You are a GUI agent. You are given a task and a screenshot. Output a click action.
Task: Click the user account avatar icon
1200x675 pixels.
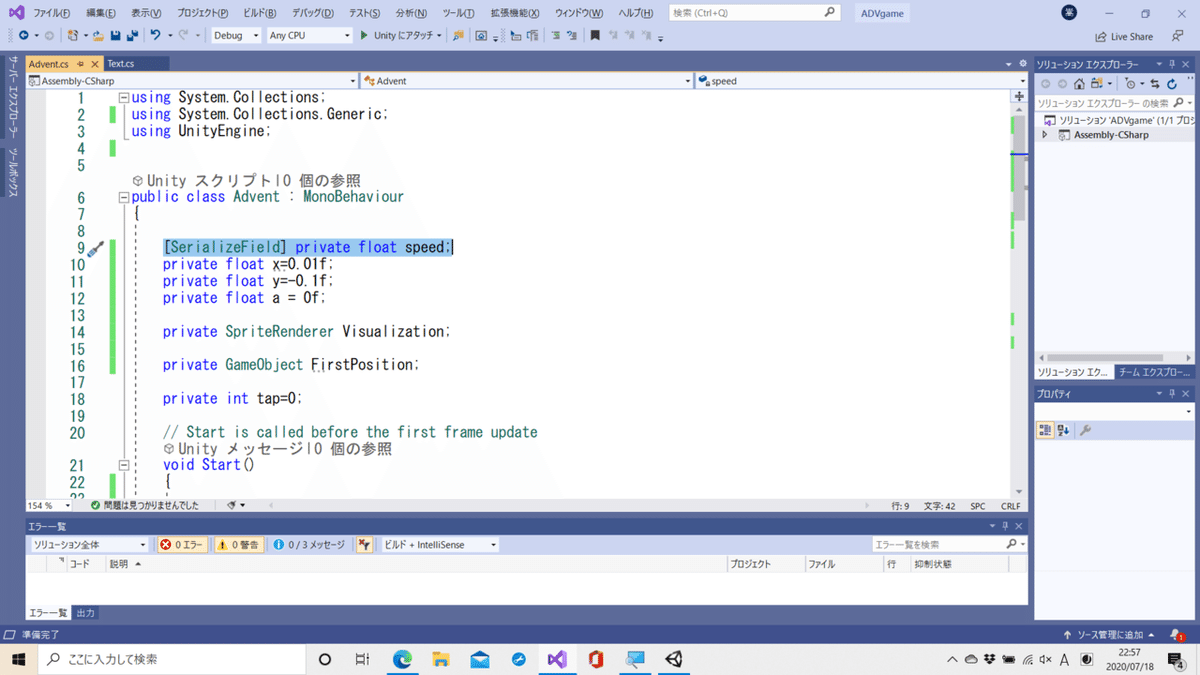coord(1069,12)
